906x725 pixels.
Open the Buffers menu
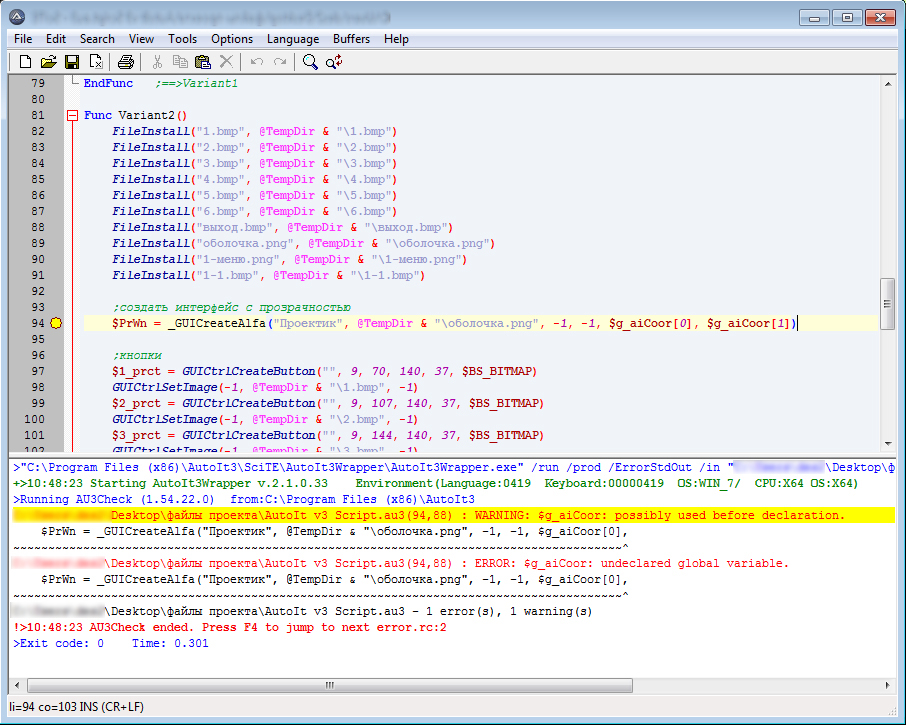pos(351,39)
